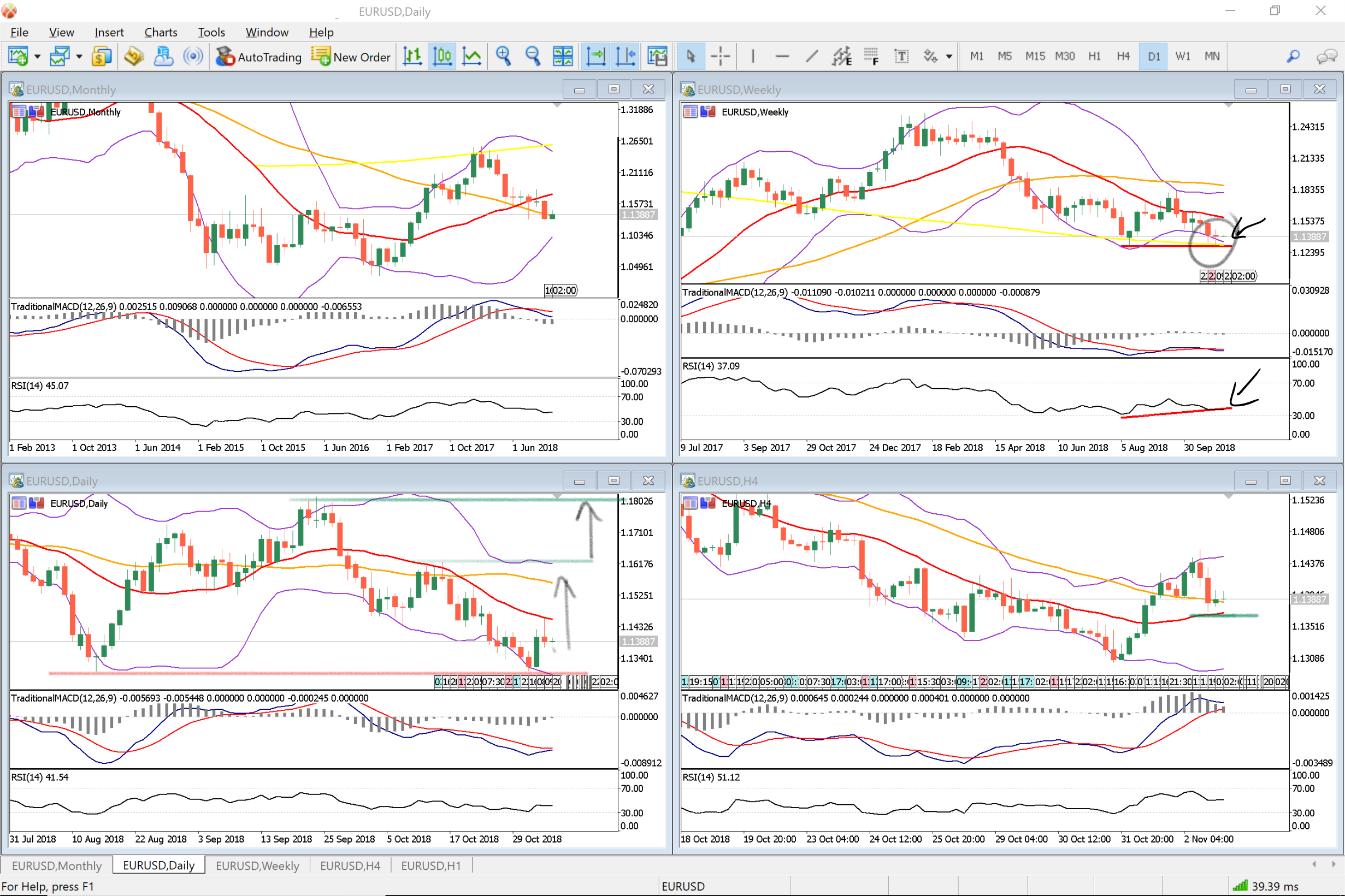Screen dimensions: 1345x896
Task: Select the H4 timeframe button
Action: pyautogui.click(x=1123, y=56)
